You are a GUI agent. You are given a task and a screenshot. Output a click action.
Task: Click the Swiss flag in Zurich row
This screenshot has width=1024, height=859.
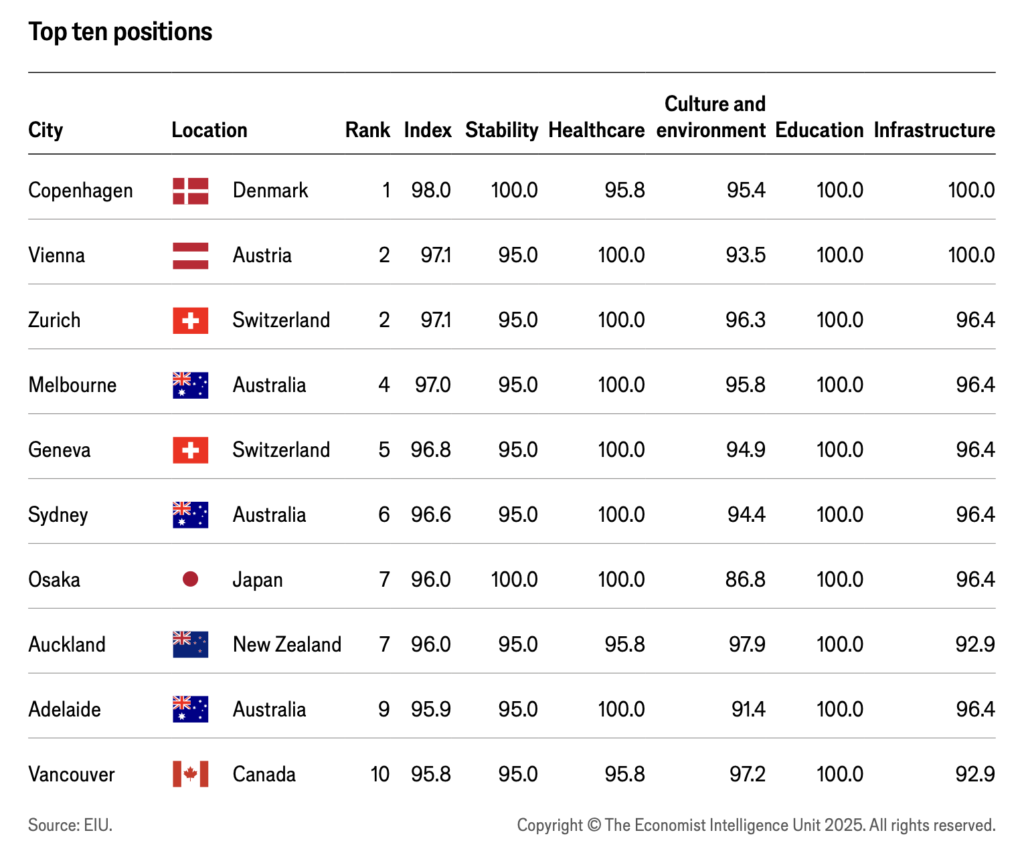click(x=190, y=320)
